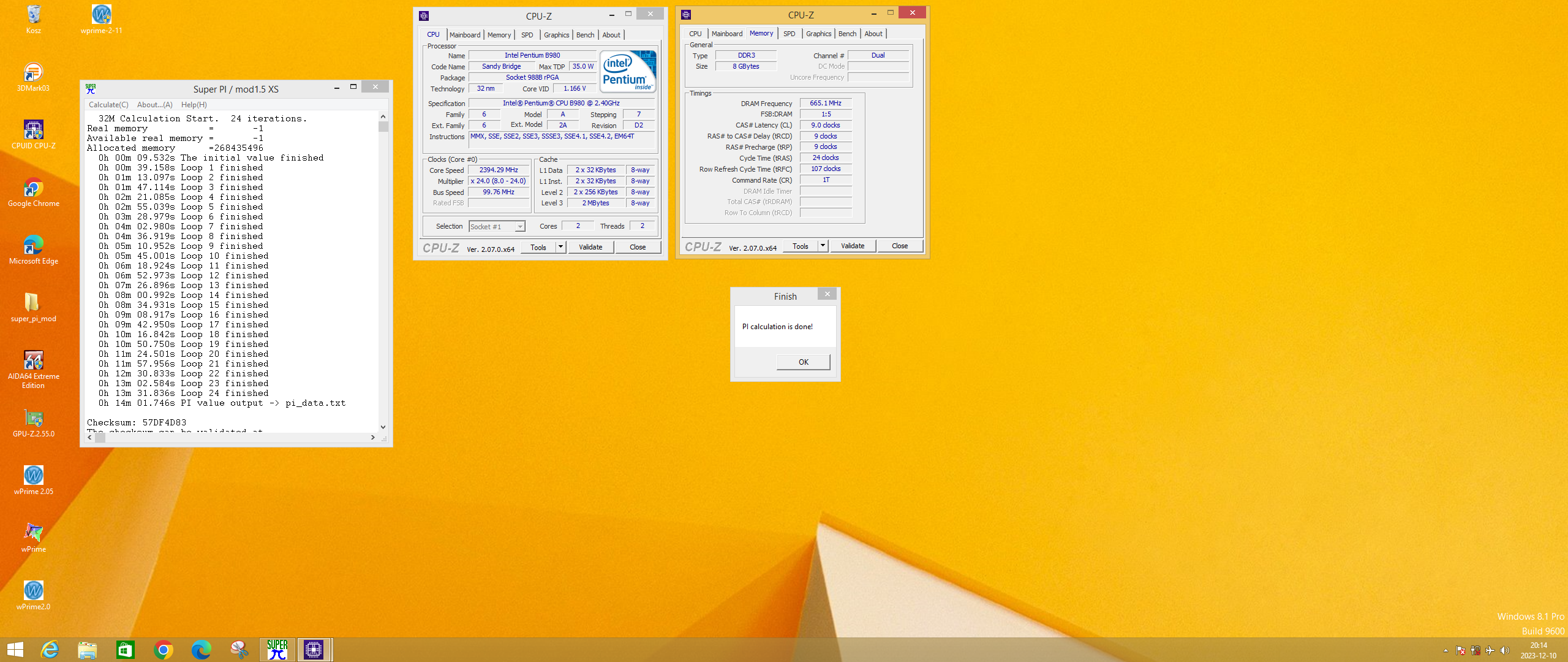
Task: Click the volume icon in the system tray
Action: (1504, 650)
